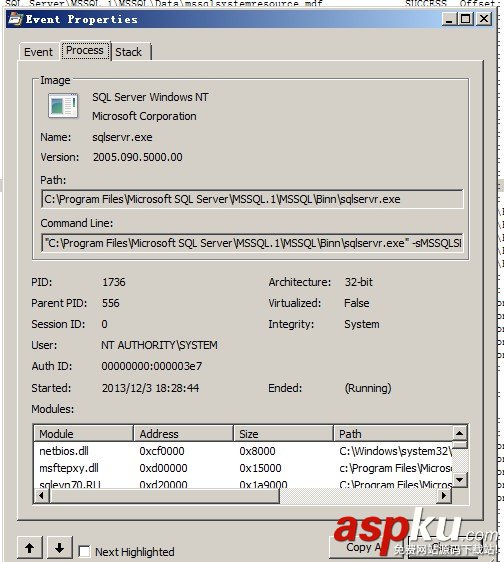This screenshot has height=562, width=504.
Task: Click inside the Command Line field
Action: (x=252, y=243)
